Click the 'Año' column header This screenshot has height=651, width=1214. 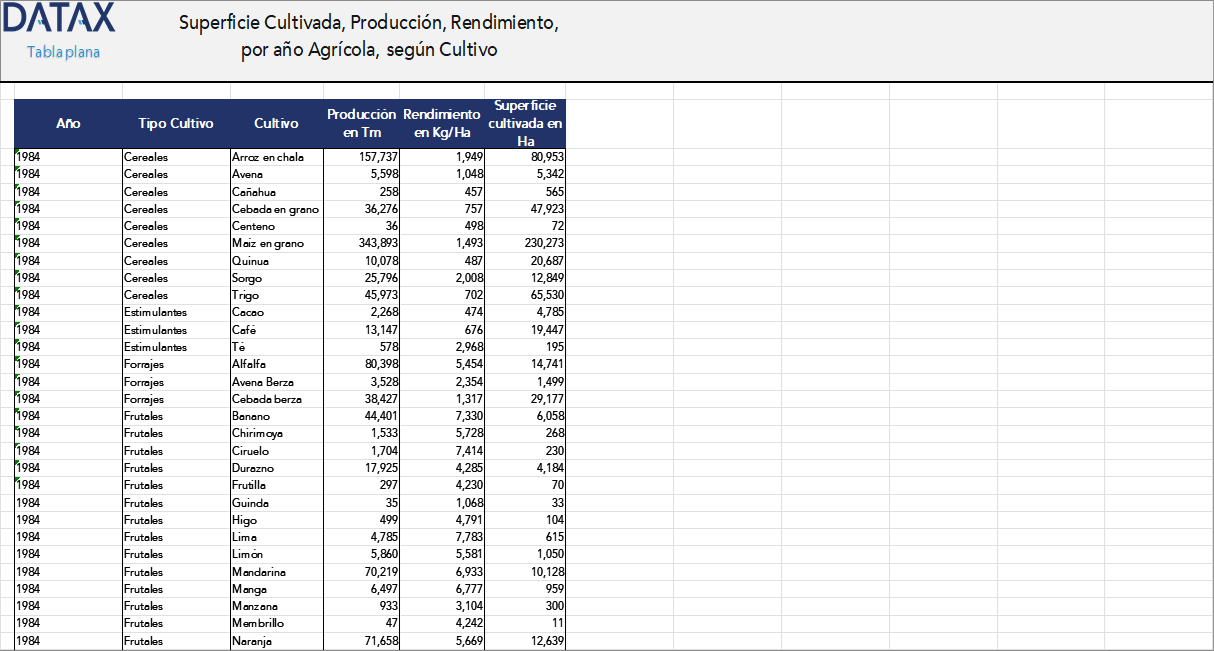(x=68, y=124)
